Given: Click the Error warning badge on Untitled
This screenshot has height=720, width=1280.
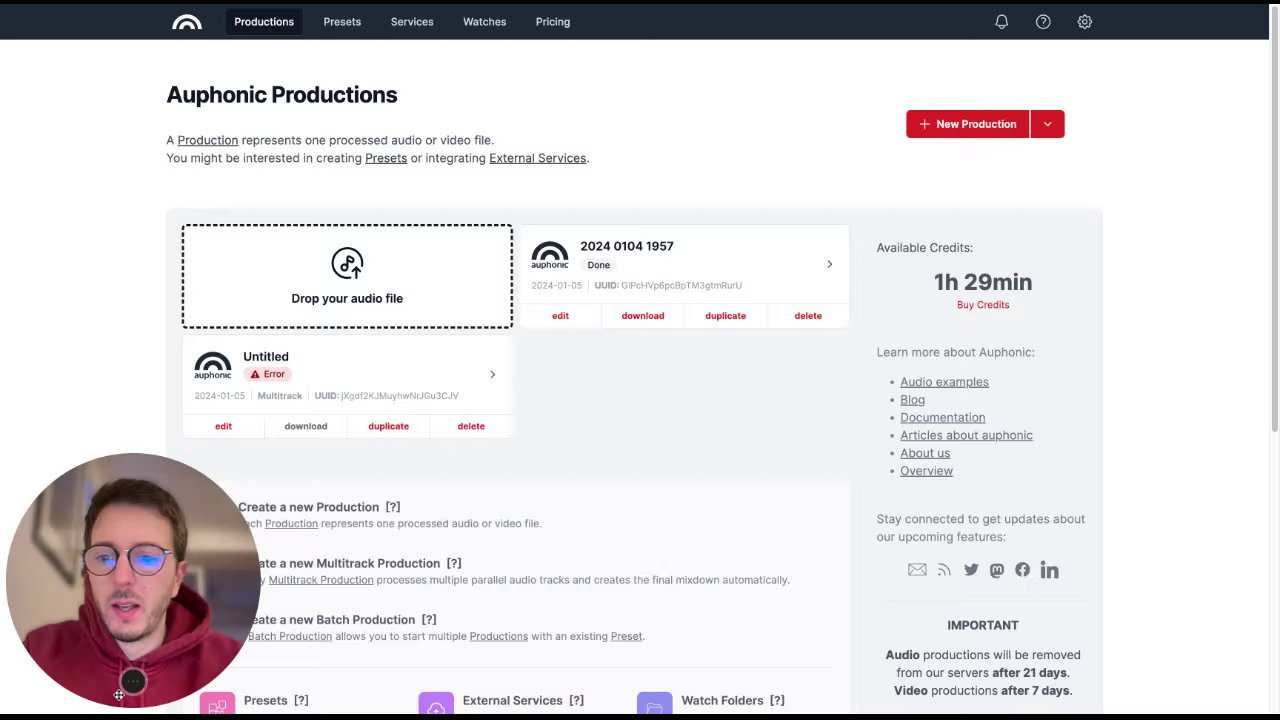Looking at the screenshot, I should pyautogui.click(x=267, y=374).
